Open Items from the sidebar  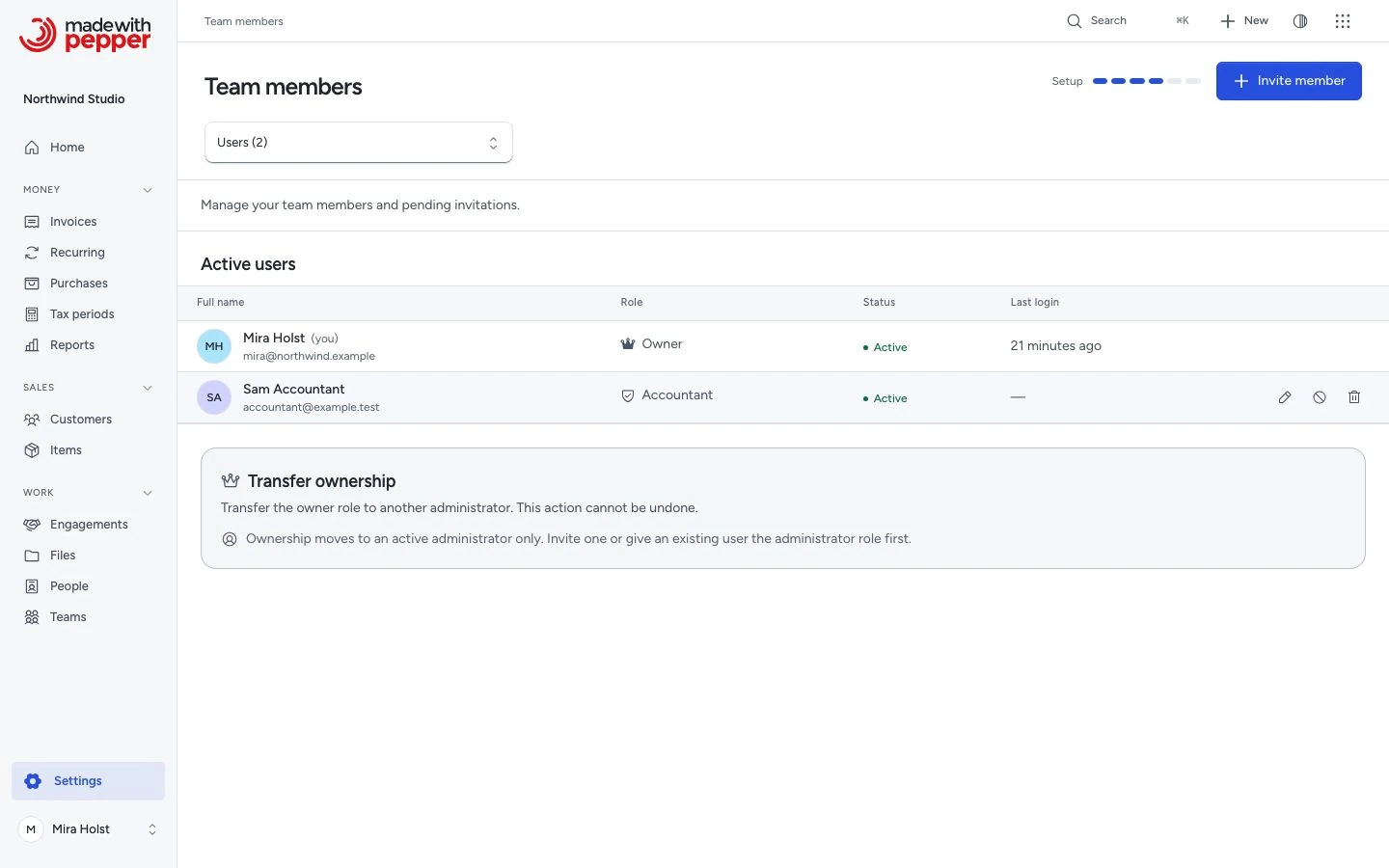point(88,450)
